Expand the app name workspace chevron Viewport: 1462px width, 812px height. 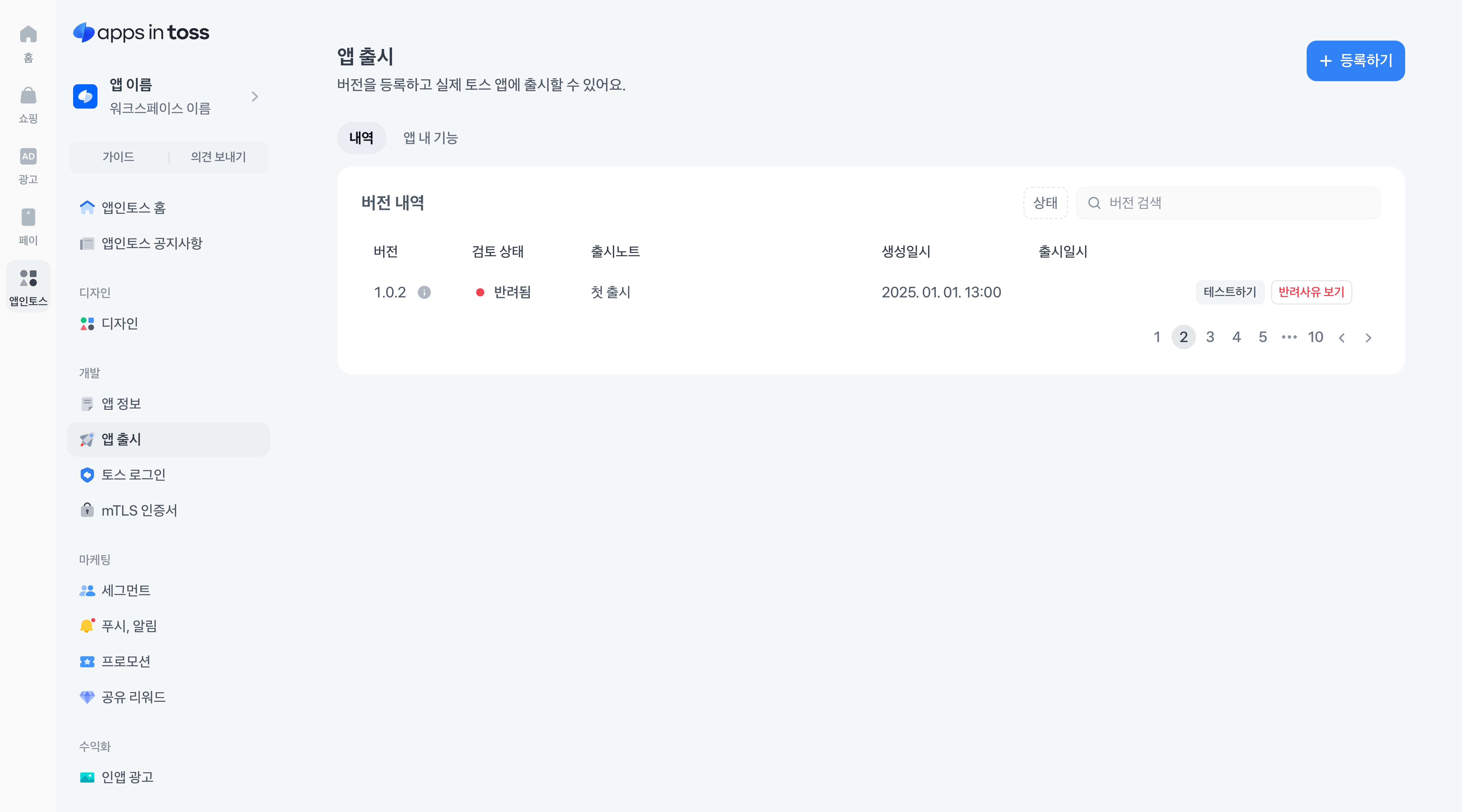(x=255, y=96)
